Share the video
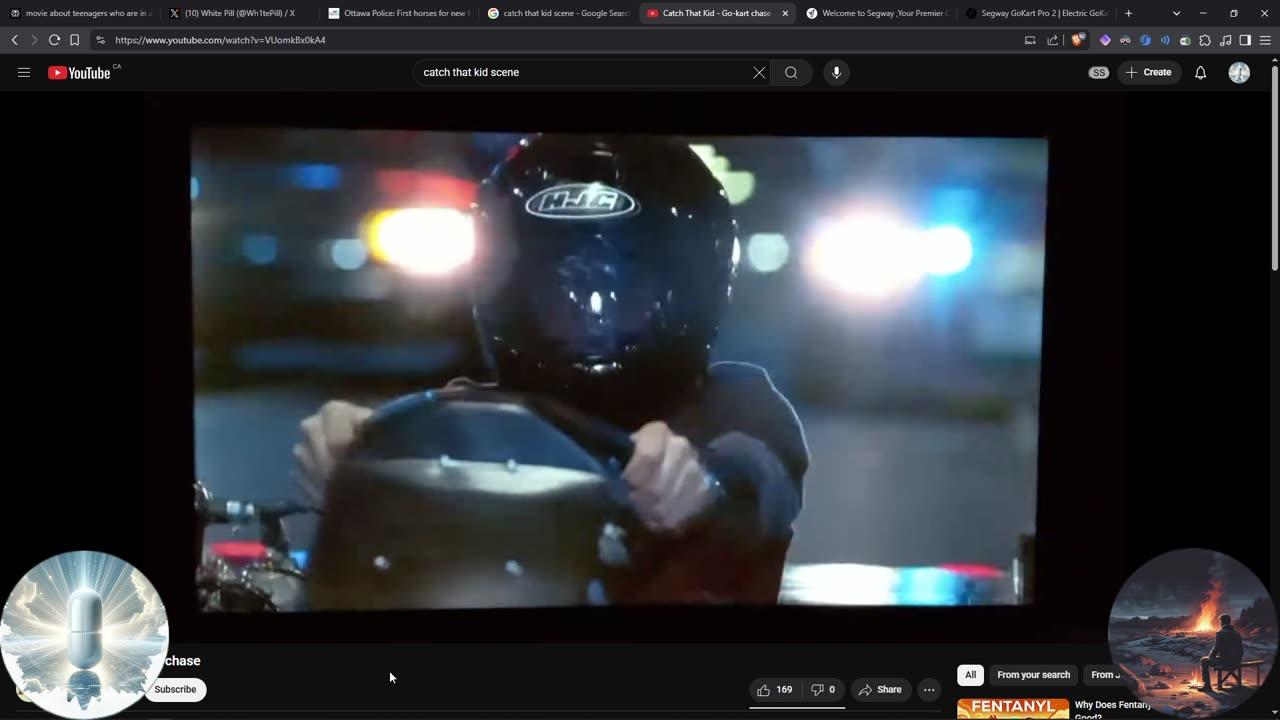The width and height of the screenshot is (1280, 720). (x=880, y=689)
